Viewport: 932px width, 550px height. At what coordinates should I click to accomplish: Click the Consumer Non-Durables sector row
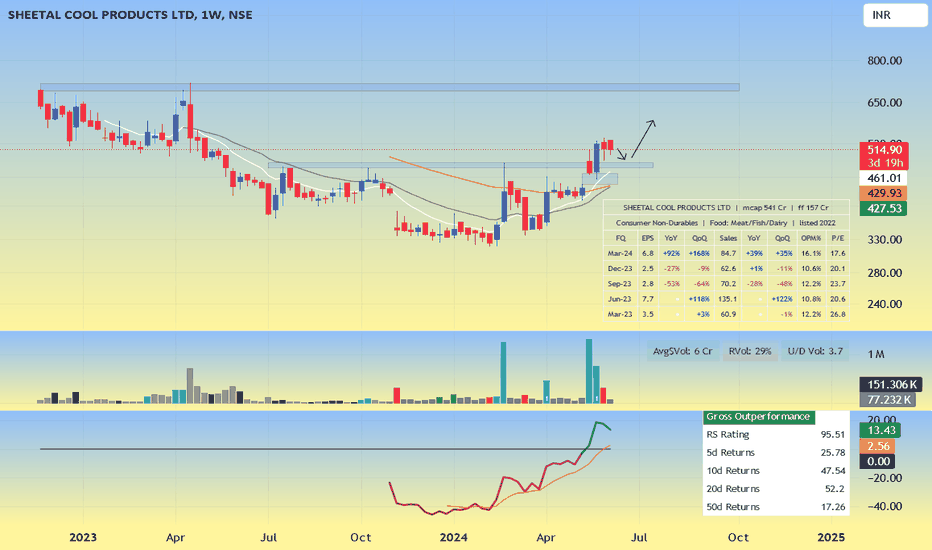(726, 224)
